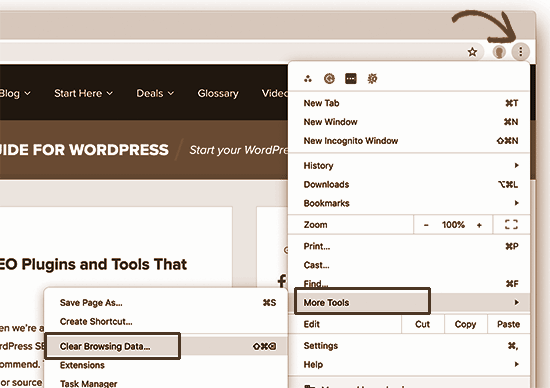The width and height of the screenshot is (550, 388).
Task: Click the Copy button in Edit row
Action: tap(465, 324)
